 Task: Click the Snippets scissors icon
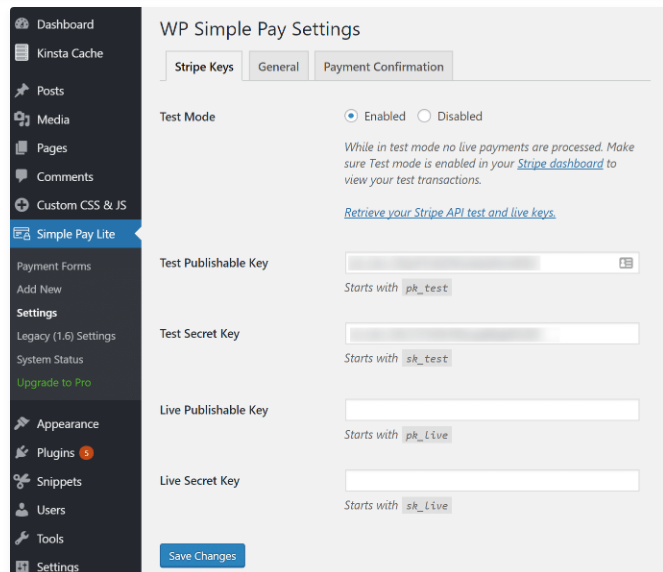click(x=22, y=481)
